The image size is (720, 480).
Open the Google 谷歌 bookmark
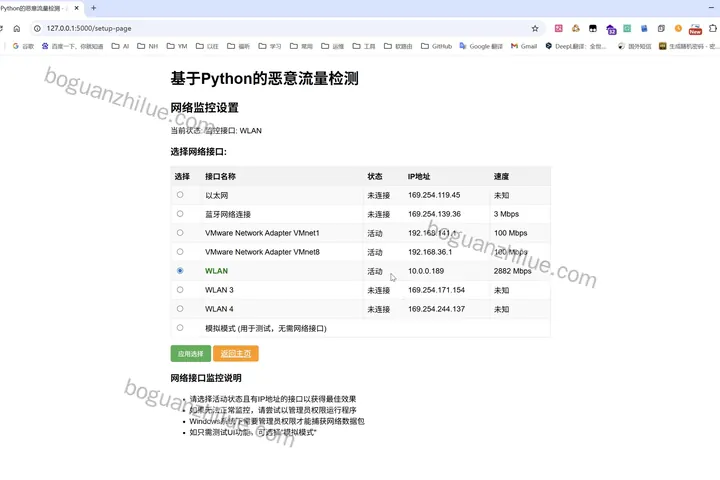pyautogui.click(x=23, y=46)
